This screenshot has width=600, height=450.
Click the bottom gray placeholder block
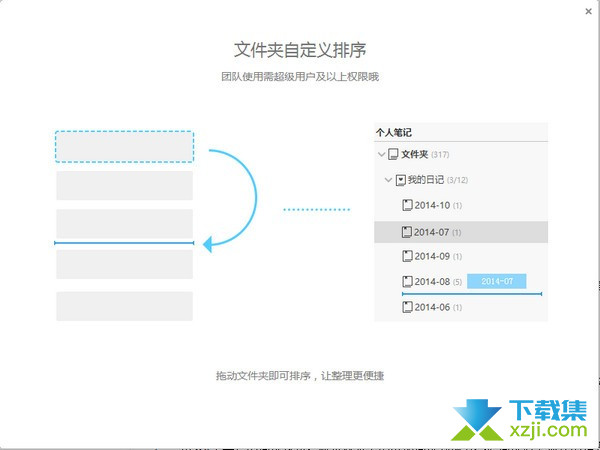[x=124, y=306]
